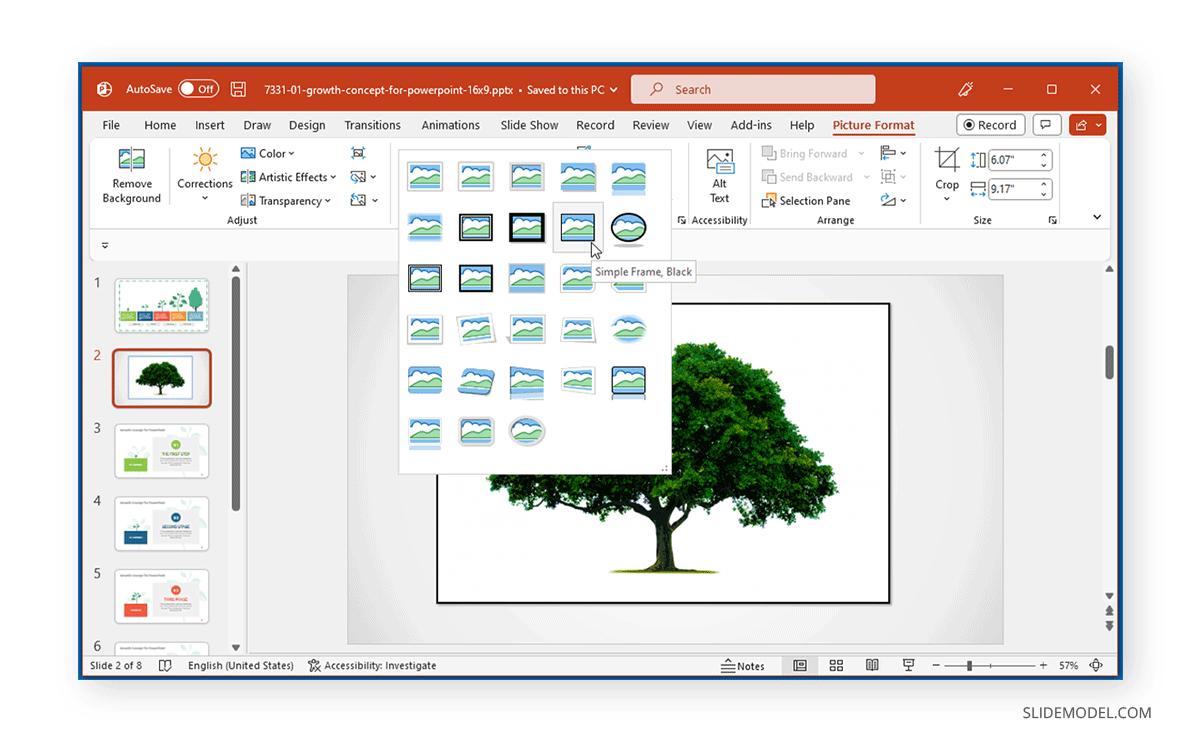1200x743 pixels.
Task: Switch to Slide Sorter view
Action: [836, 665]
